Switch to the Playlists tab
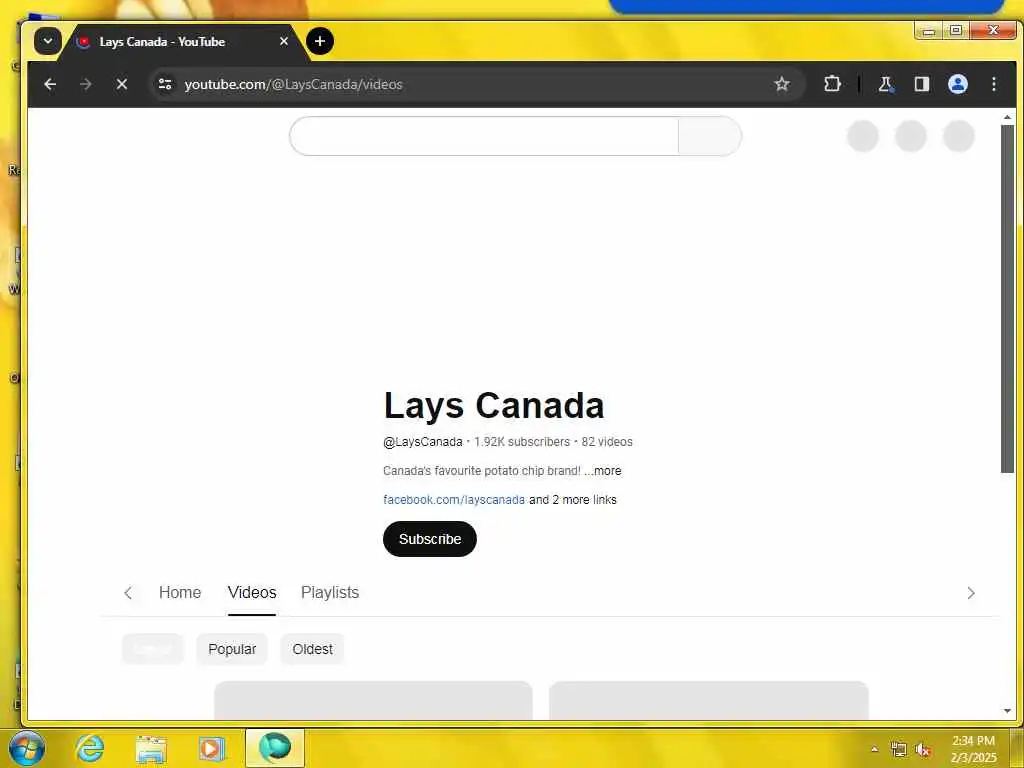 pos(330,592)
